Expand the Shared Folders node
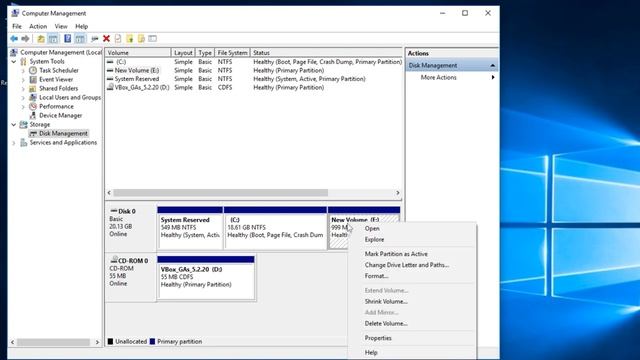The height and width of the screenshot is (360, 640). click(23, 88)
